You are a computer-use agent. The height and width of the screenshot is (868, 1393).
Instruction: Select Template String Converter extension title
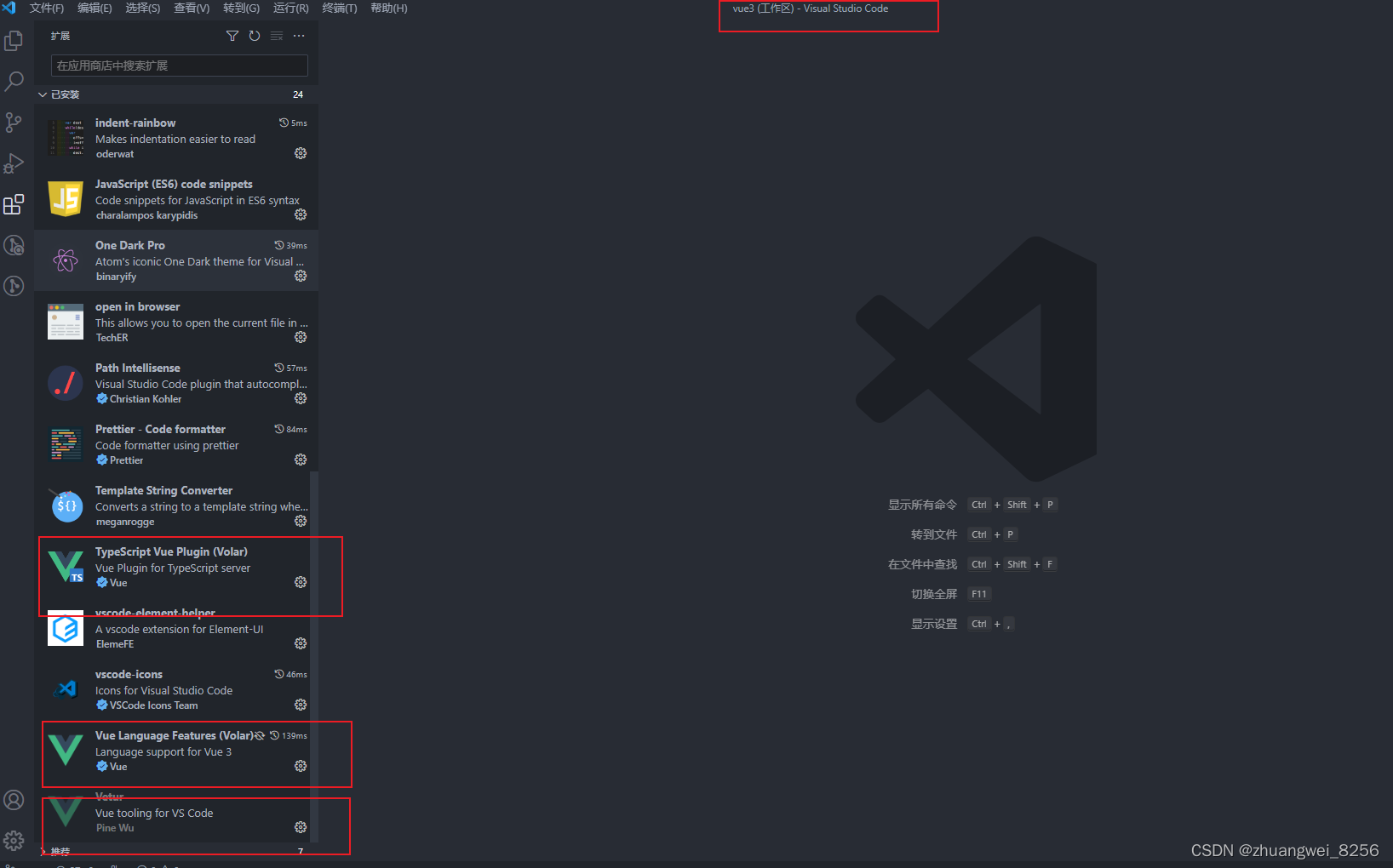(163, 490)
